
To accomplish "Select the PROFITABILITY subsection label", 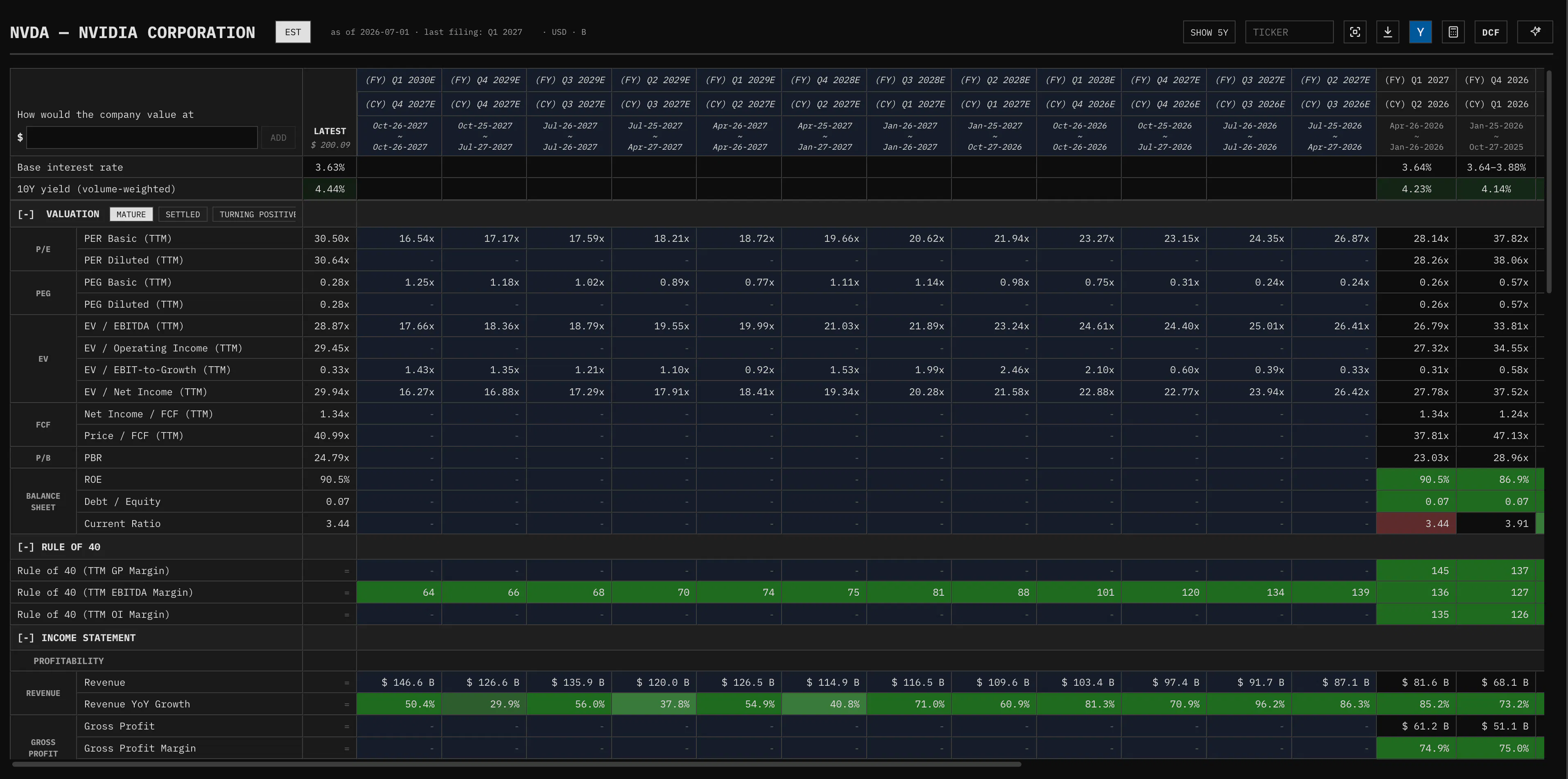I will coord(68,660).
